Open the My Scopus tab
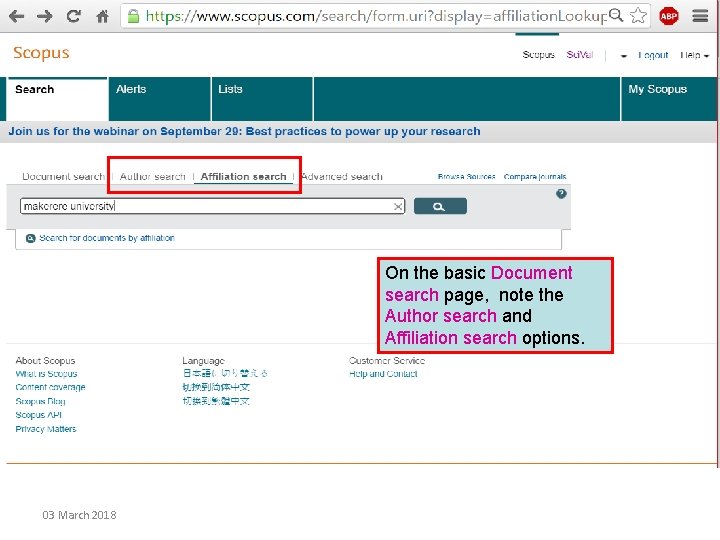720x540 pixels. pyautogui.click(x=668, y=99)
